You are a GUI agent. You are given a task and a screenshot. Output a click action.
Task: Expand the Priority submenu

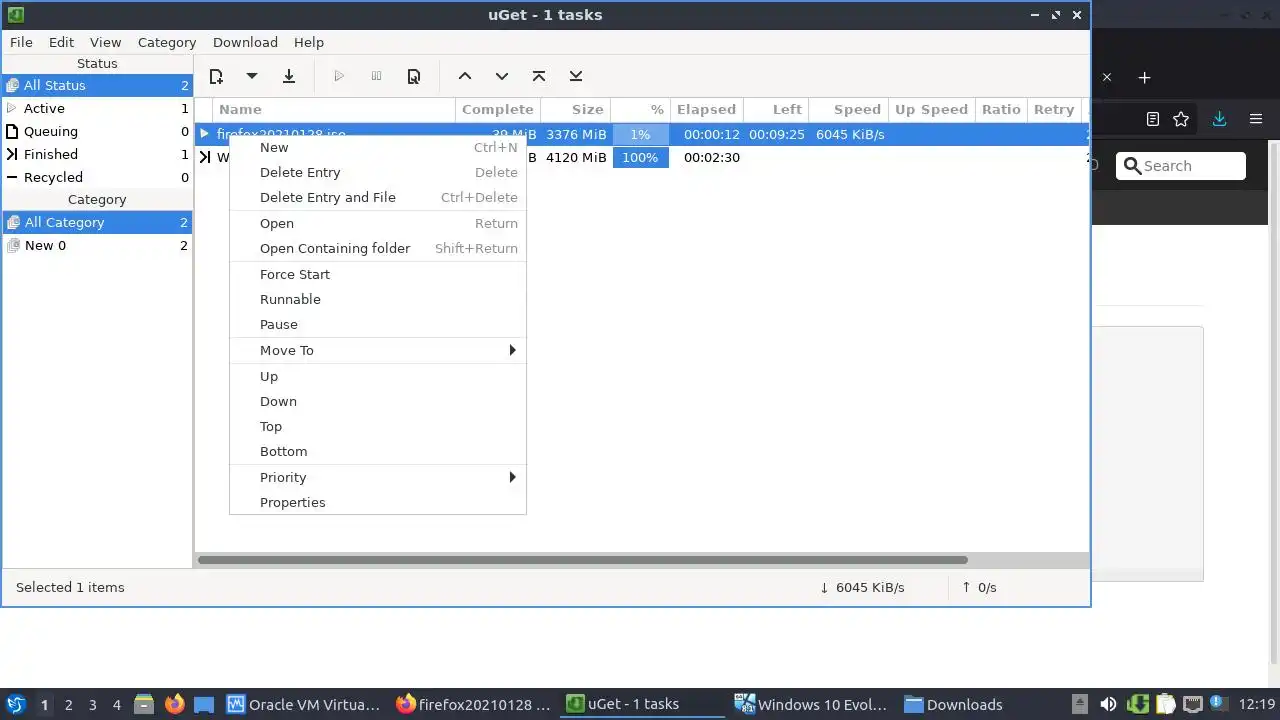(x=378, y=477)
